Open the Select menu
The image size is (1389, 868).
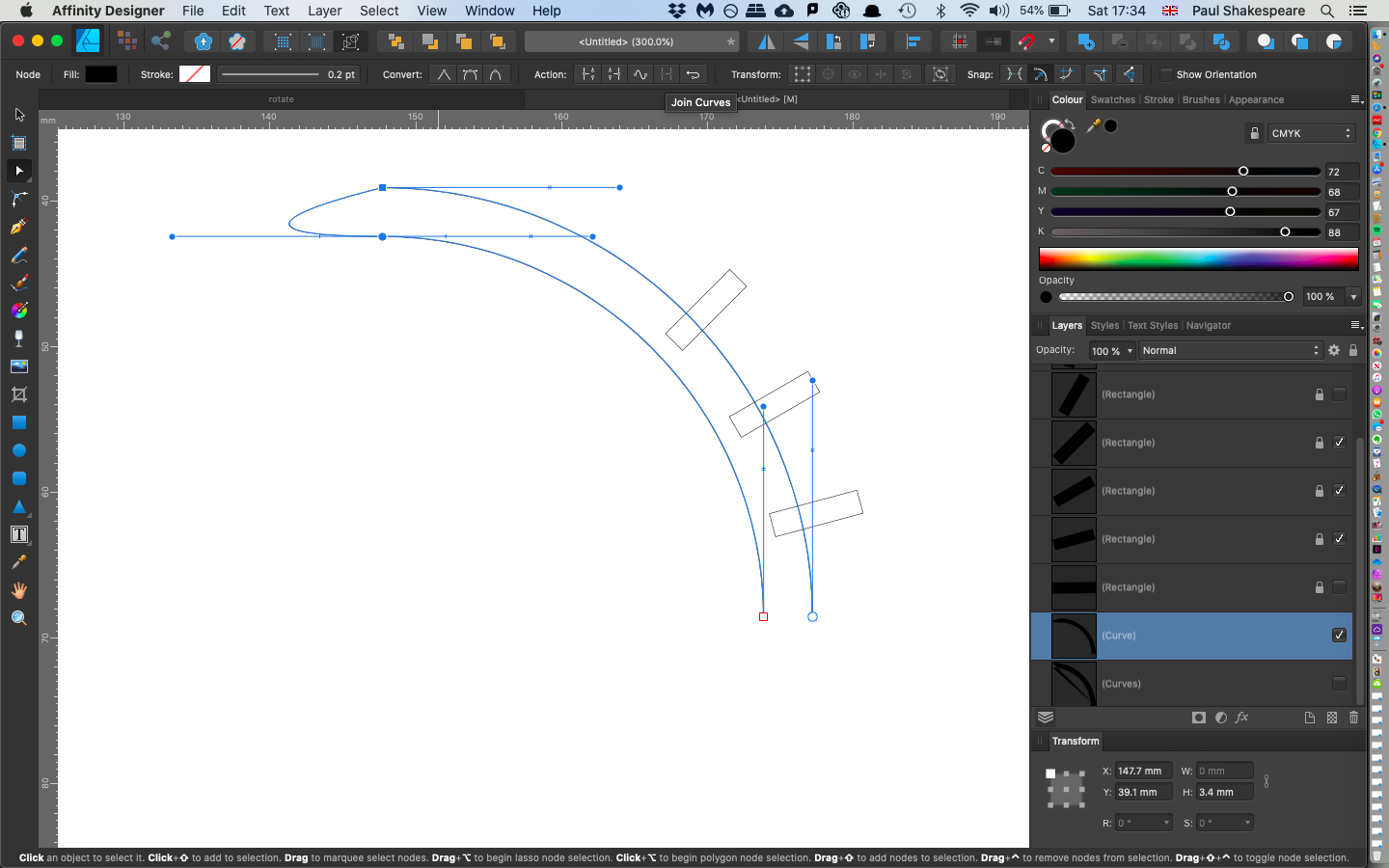click(379, 11)
